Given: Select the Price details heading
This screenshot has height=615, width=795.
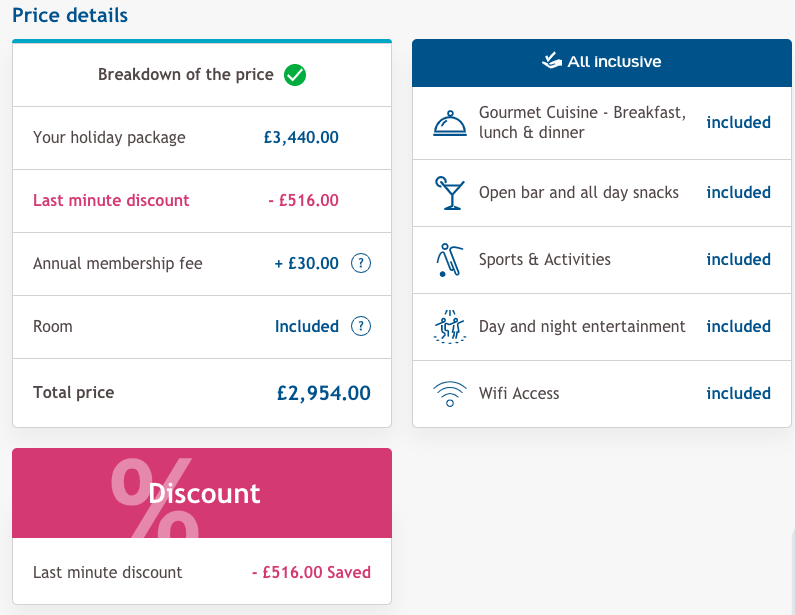Looking at the screenshot, I should [70, 15].
